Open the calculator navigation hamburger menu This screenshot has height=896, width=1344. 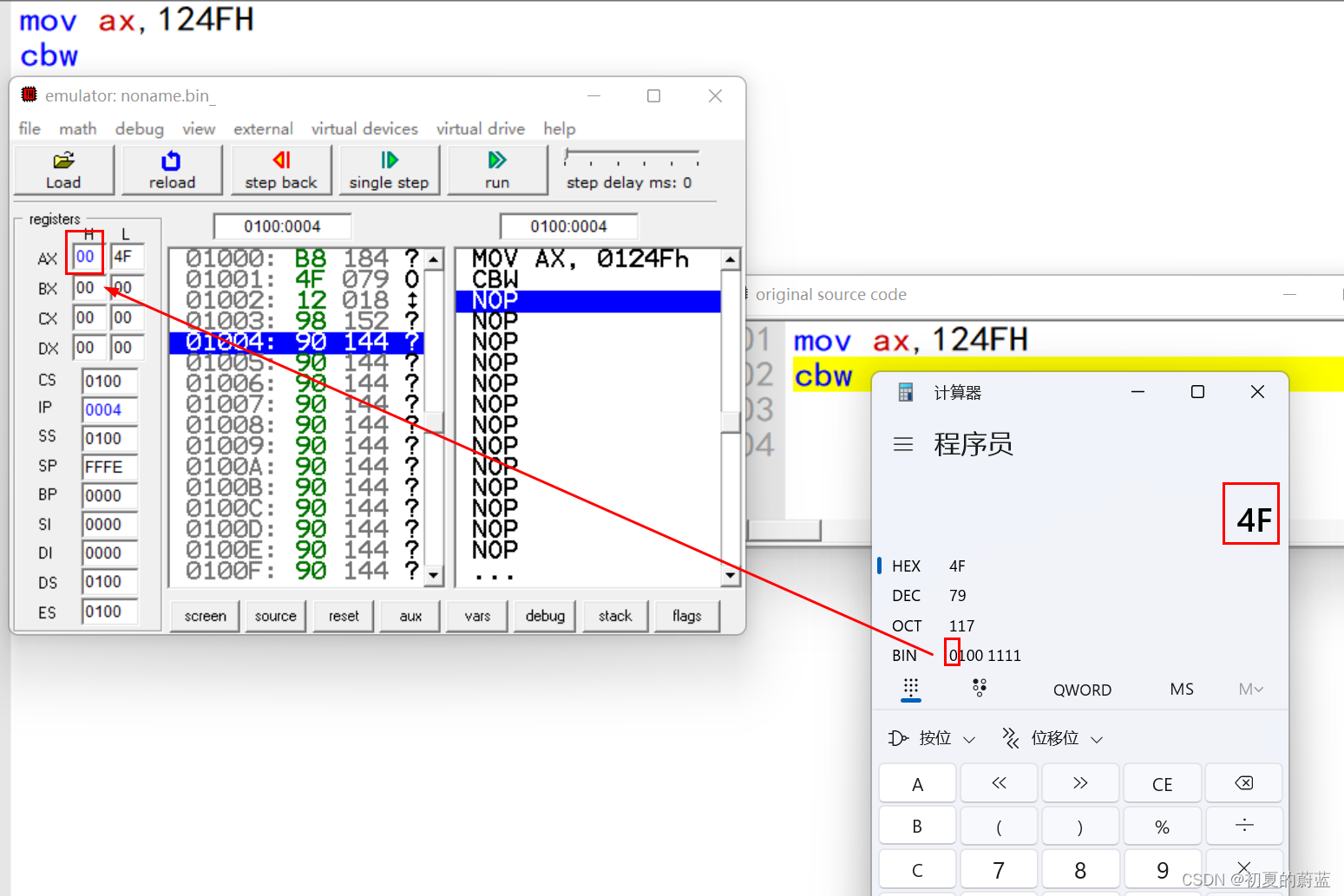tap(903, 444)
